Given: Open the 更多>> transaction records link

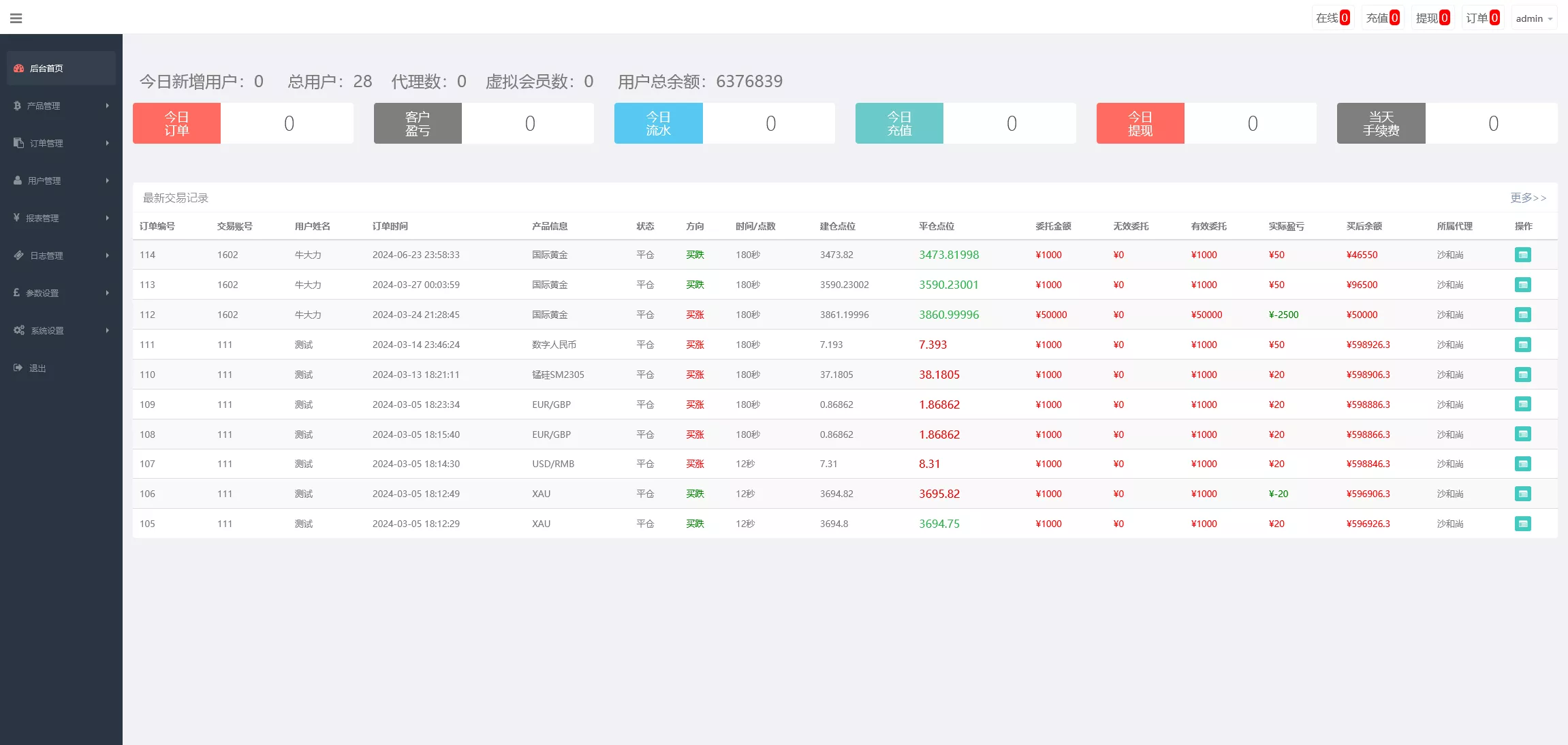Looking at the screenshot, I should 1528,198.
